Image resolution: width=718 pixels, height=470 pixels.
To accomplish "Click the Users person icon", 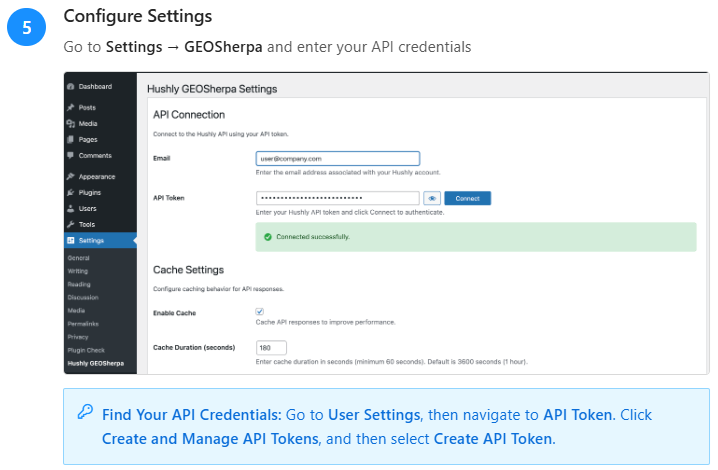I will click(70, 208).
